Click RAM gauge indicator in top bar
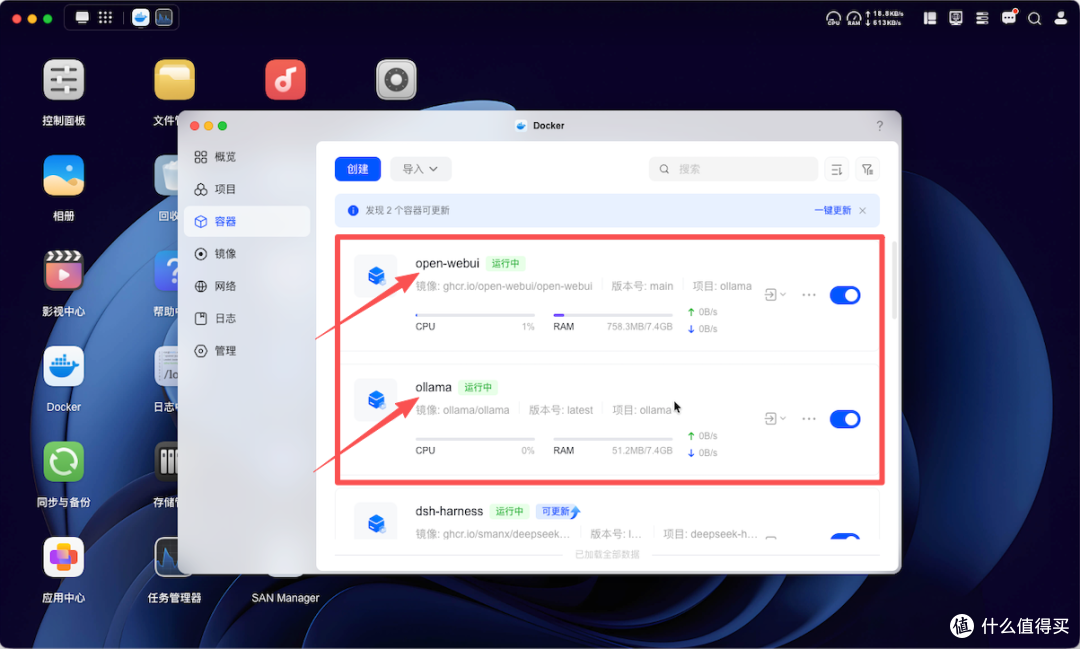1080x649 pixels. (854, 19)
